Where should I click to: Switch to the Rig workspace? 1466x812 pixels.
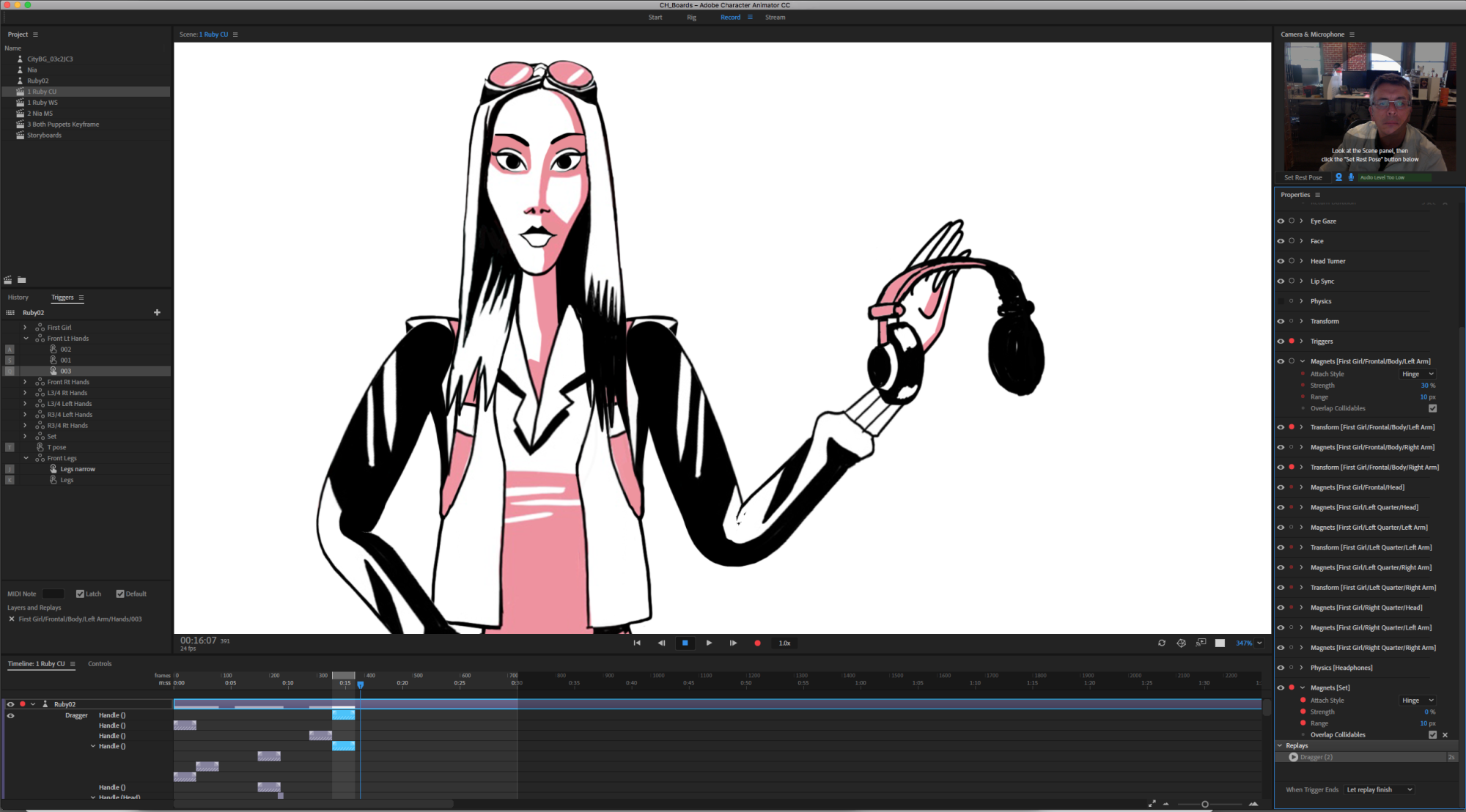(x=691, y=17)
